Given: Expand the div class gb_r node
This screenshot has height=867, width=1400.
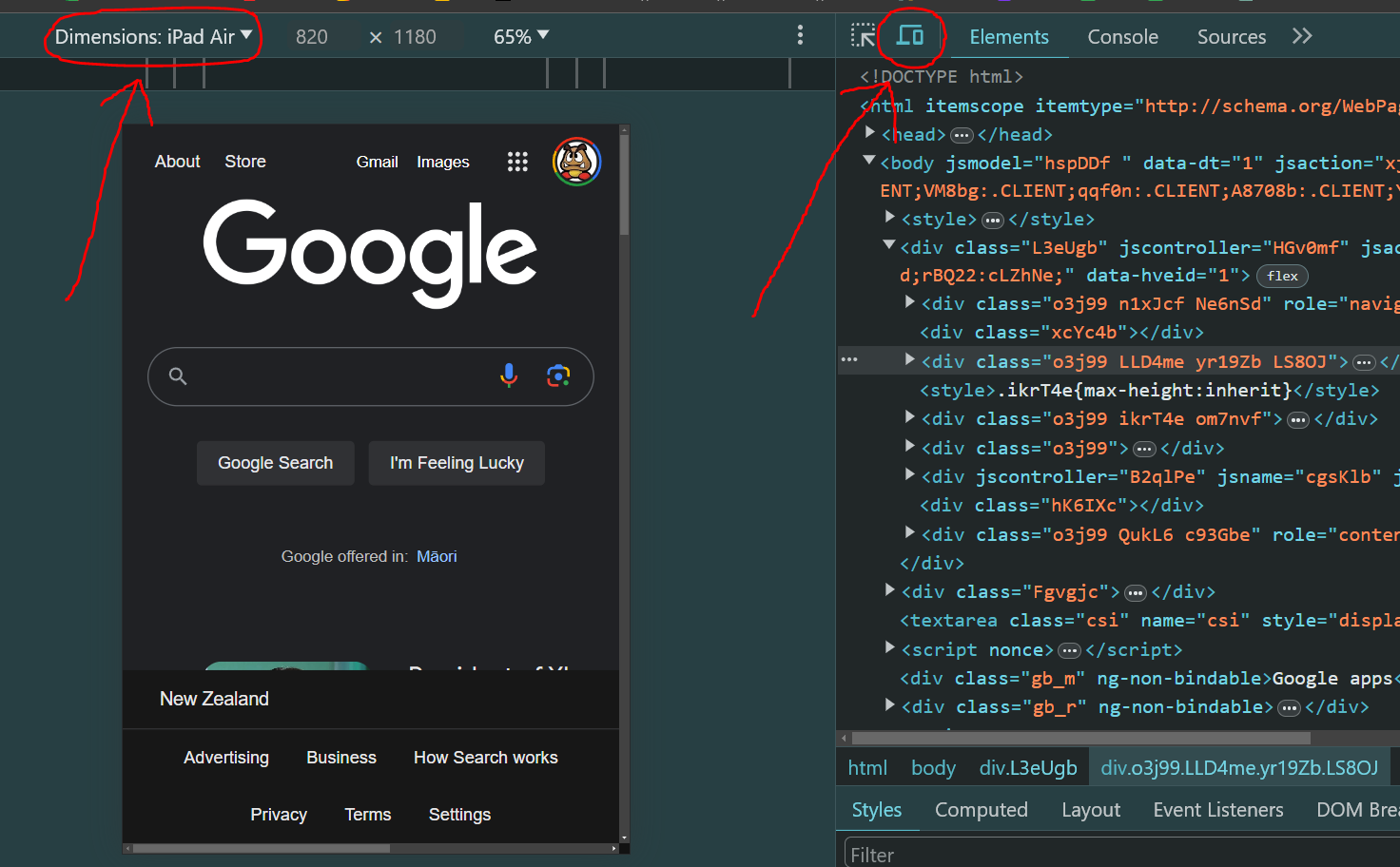Looking at the screenshot, I should point(890,704).
